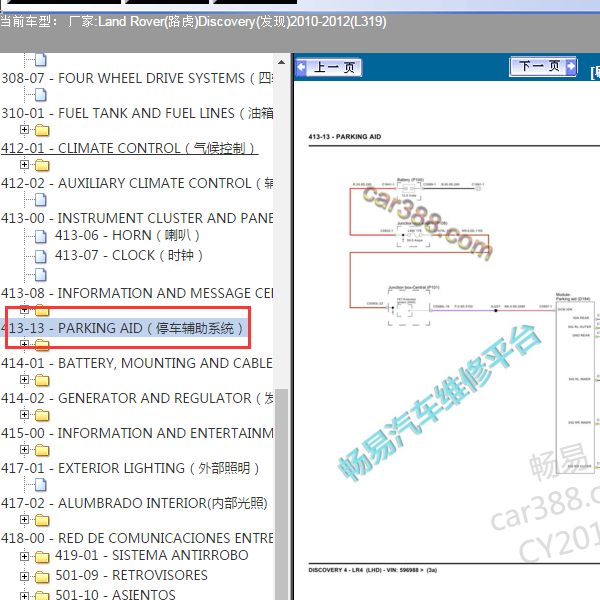Select 501-09 - RETROVISORES

point(131,575)
